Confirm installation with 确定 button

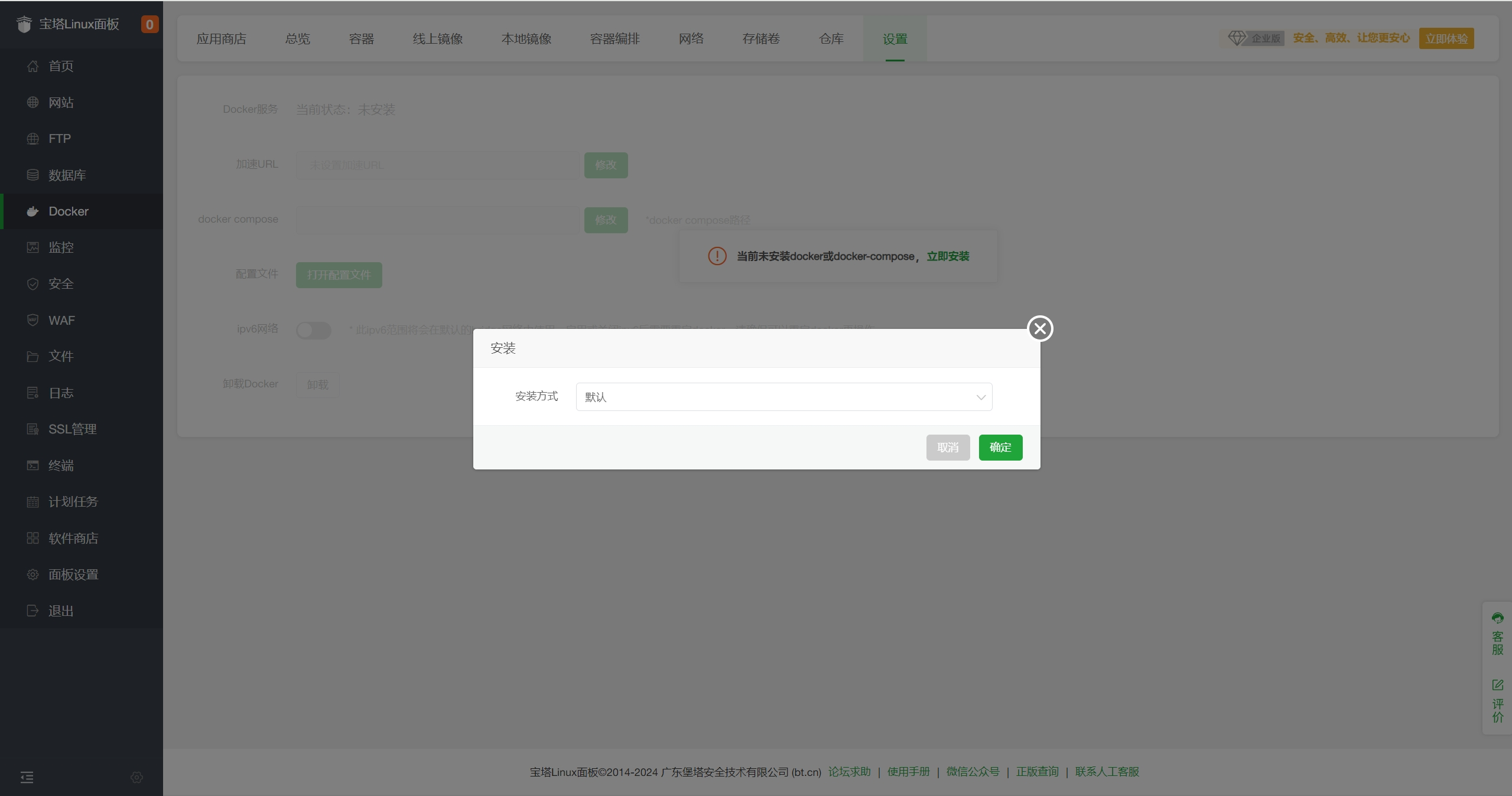[1000, 448]
